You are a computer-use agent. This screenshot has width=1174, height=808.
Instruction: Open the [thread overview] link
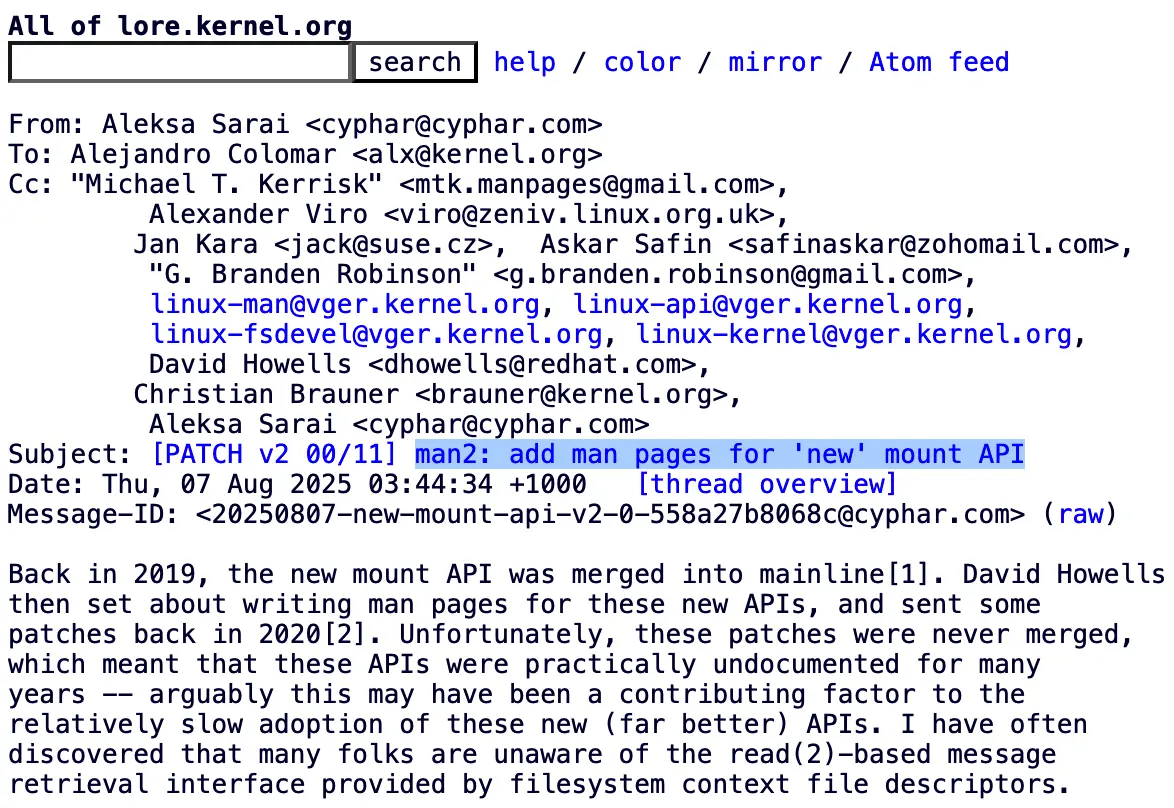tap(767, 485)
